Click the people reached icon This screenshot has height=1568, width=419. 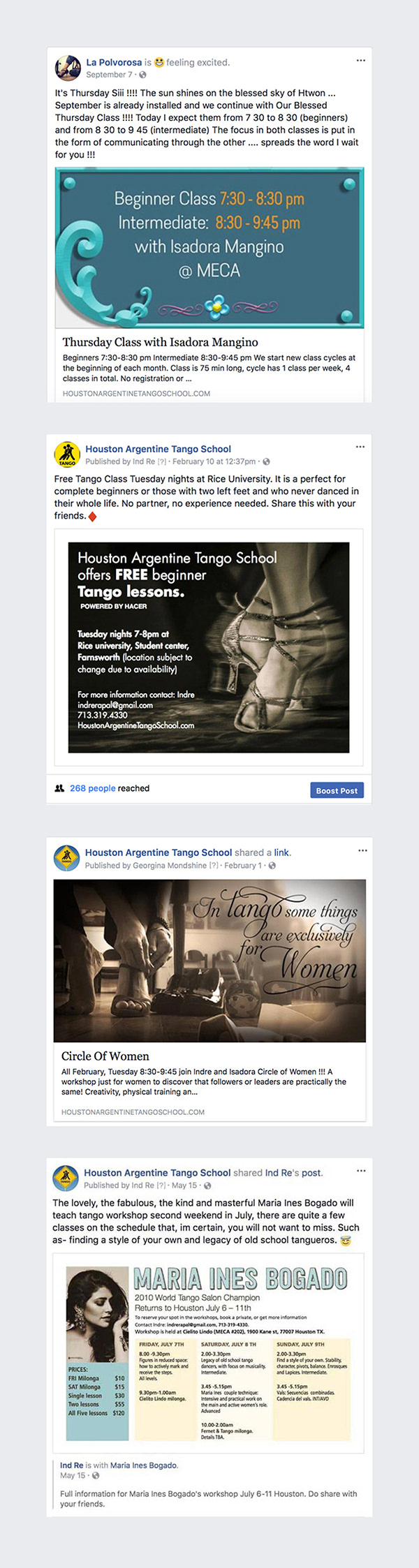(59, 788)
